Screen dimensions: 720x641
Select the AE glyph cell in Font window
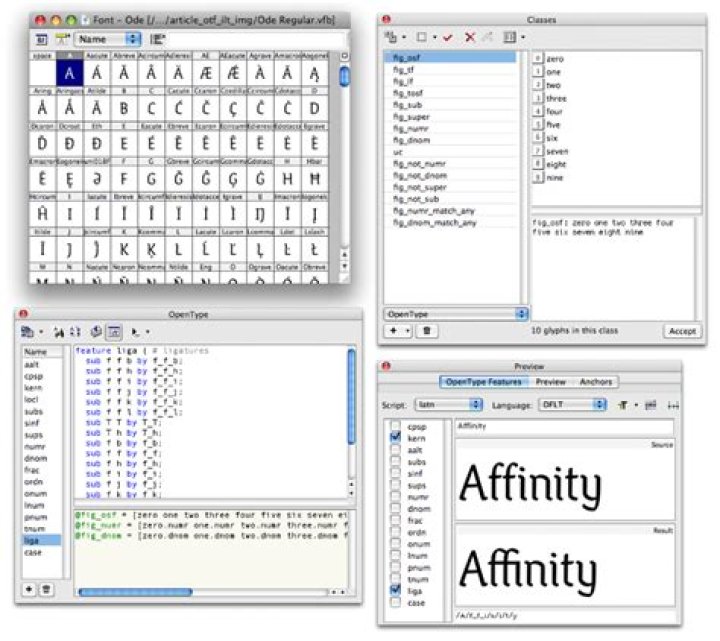(x=206, y=73)
